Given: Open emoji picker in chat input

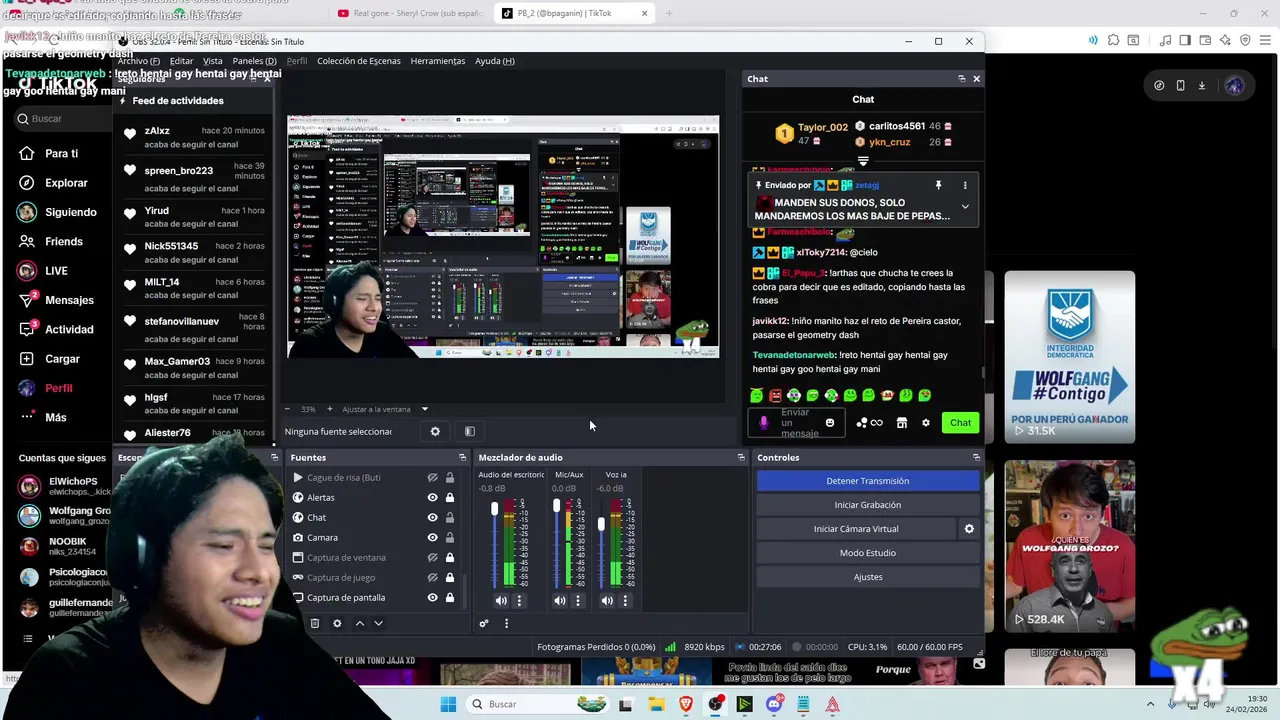Looking at the screenshot, I should point(830,423).
